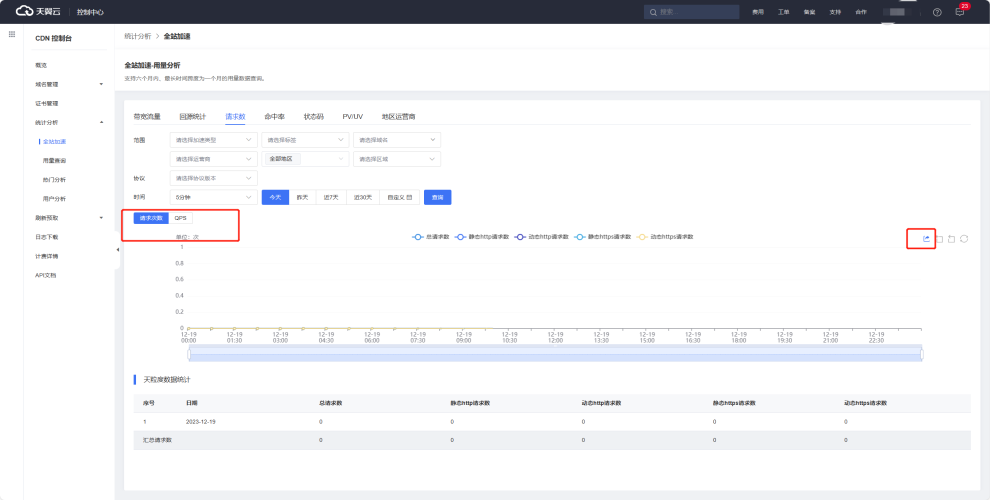Toggle 动态https请求数 legend series
The image size is (990, 500).
point(665,237)
